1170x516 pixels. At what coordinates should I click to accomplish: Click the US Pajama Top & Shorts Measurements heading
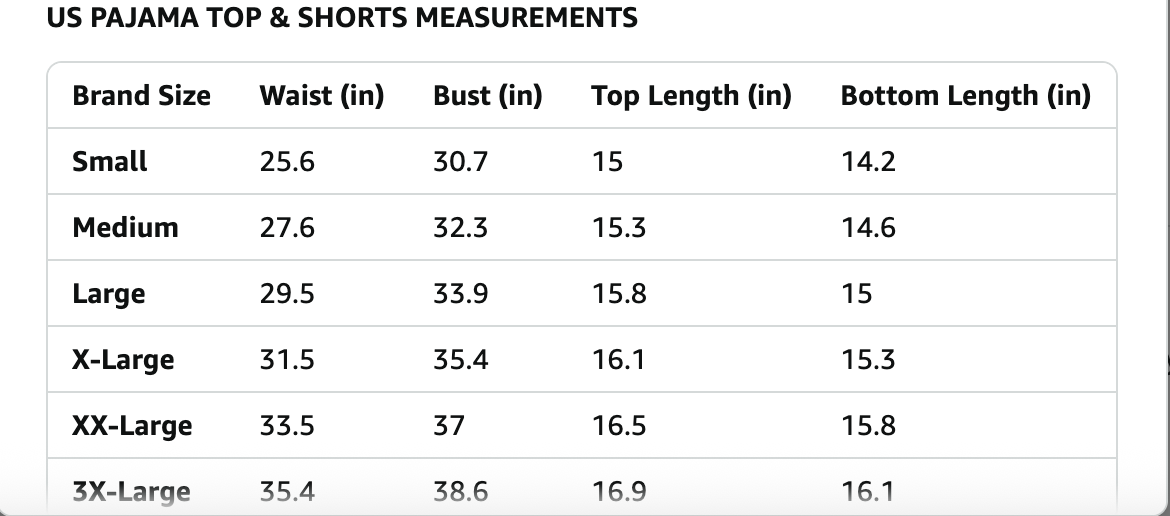(x=342, y=18)
